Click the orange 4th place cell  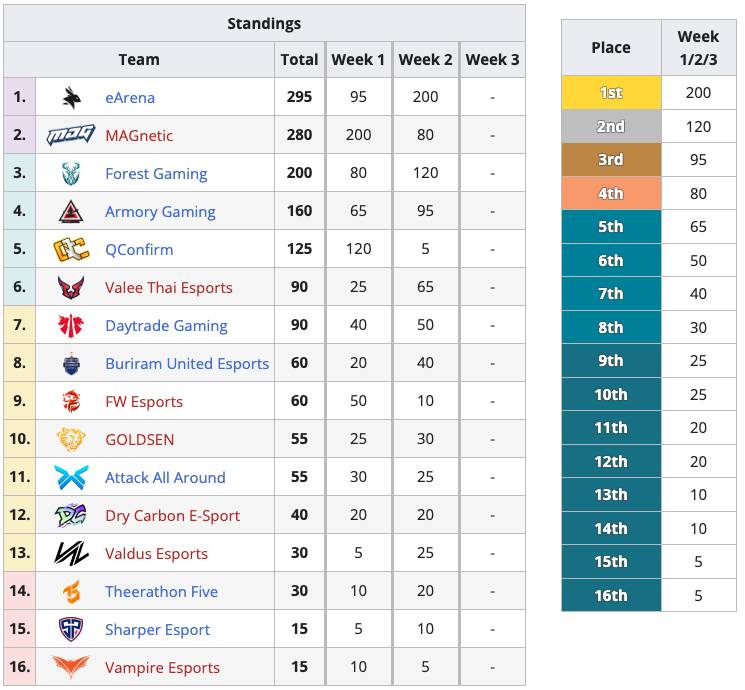tap(611, 193)
